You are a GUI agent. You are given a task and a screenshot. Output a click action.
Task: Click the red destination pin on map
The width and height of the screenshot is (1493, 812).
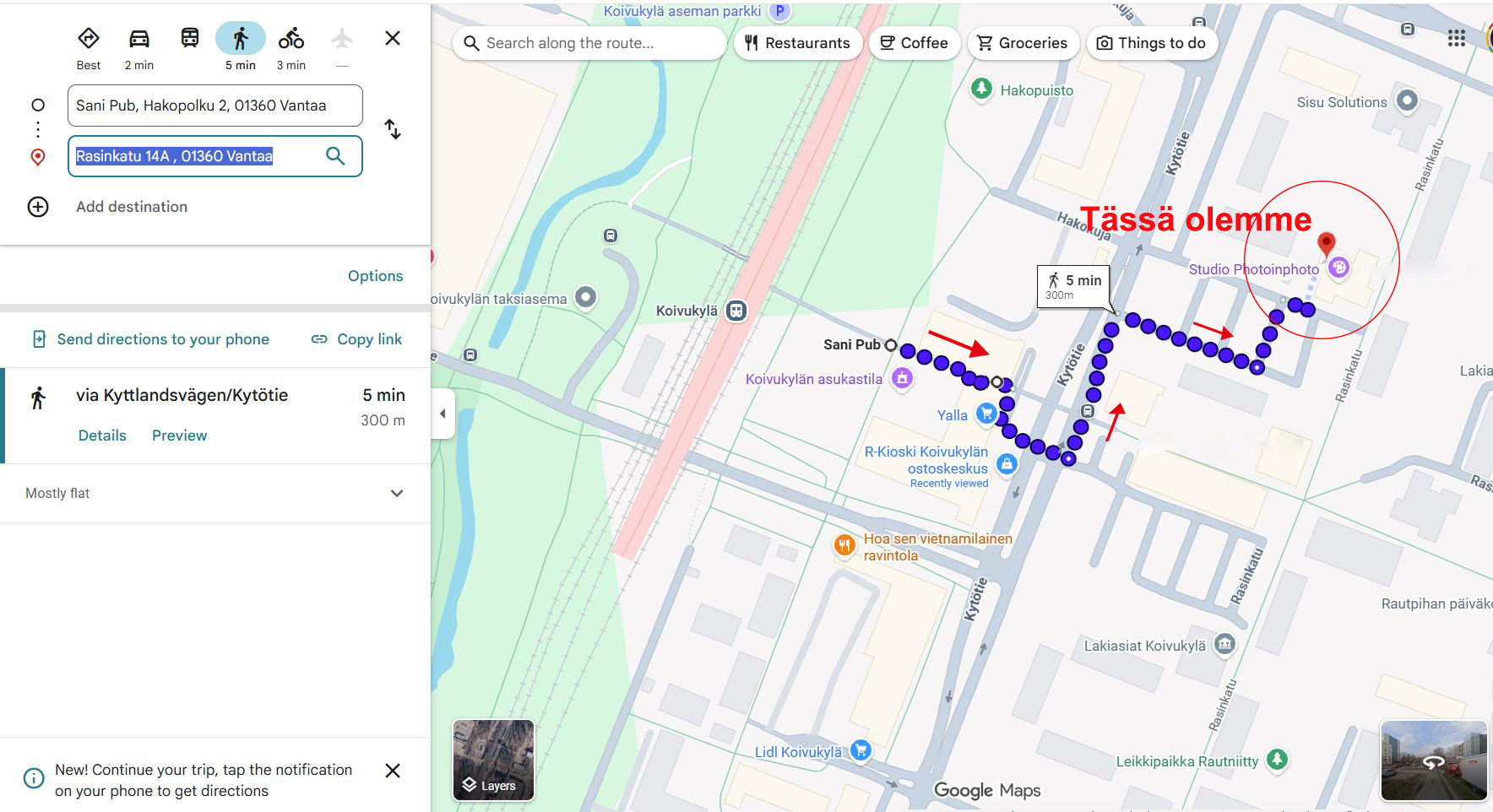coord(1327,244)
